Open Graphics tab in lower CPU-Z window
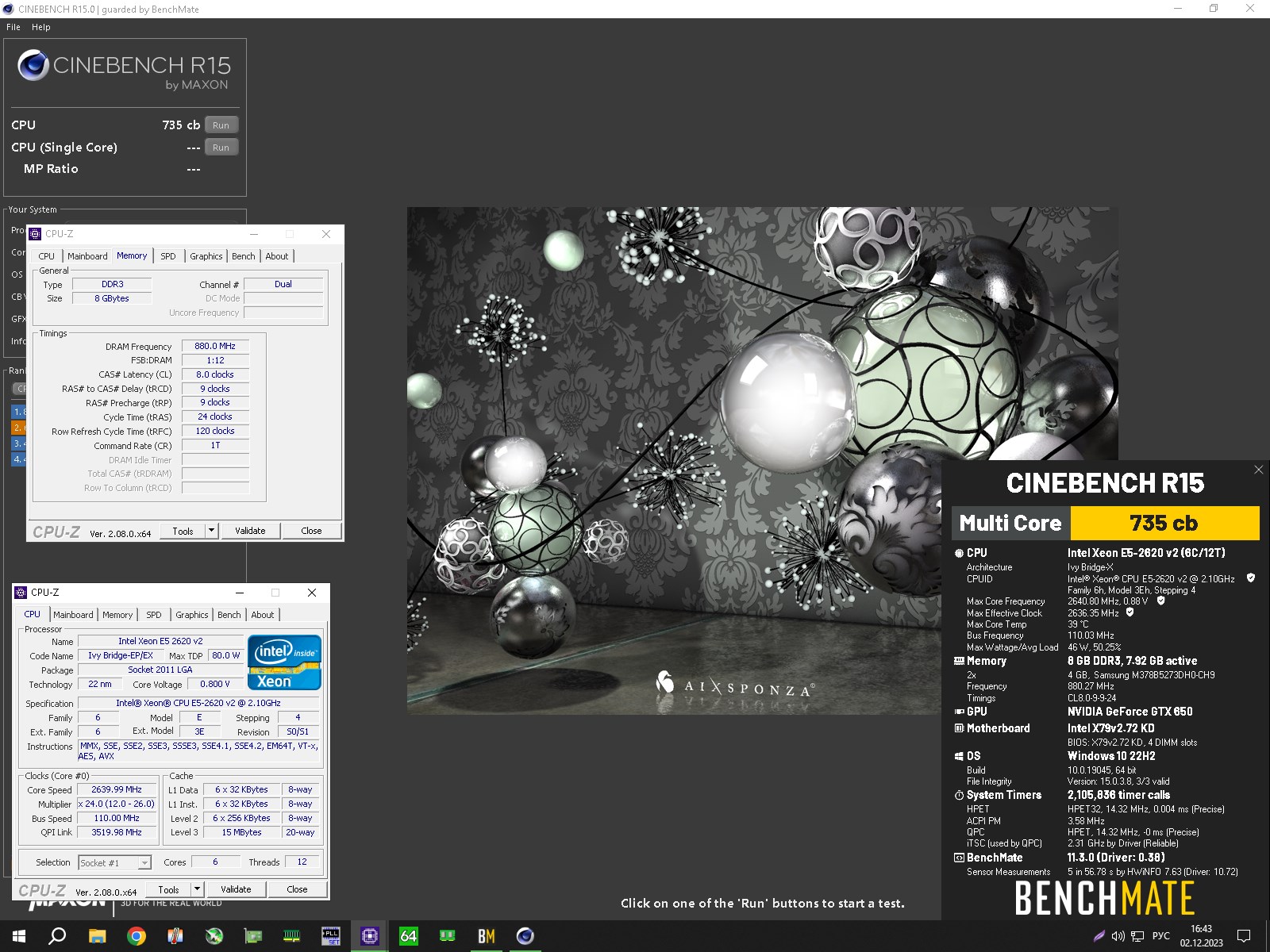This screenshot has height=952, width=1270. point(192,615)
